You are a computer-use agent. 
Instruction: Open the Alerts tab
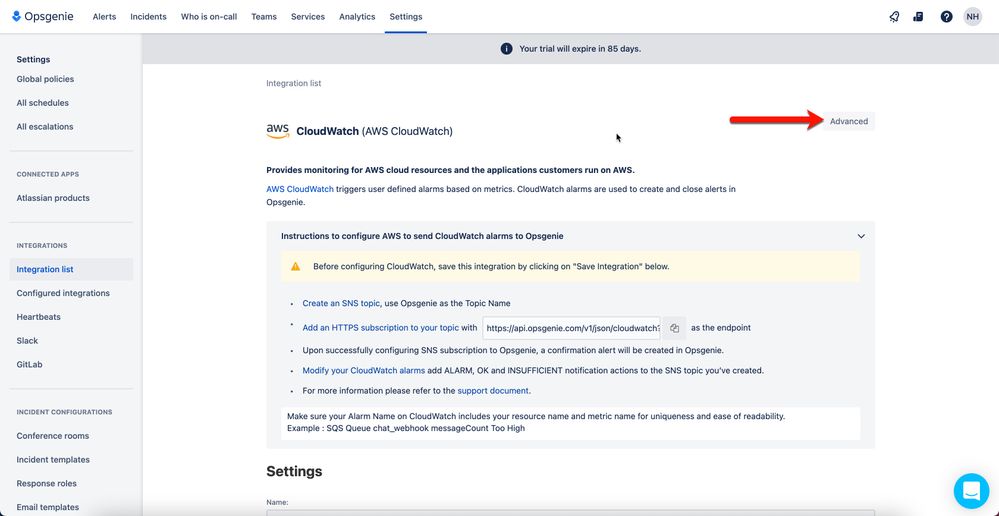104,17
